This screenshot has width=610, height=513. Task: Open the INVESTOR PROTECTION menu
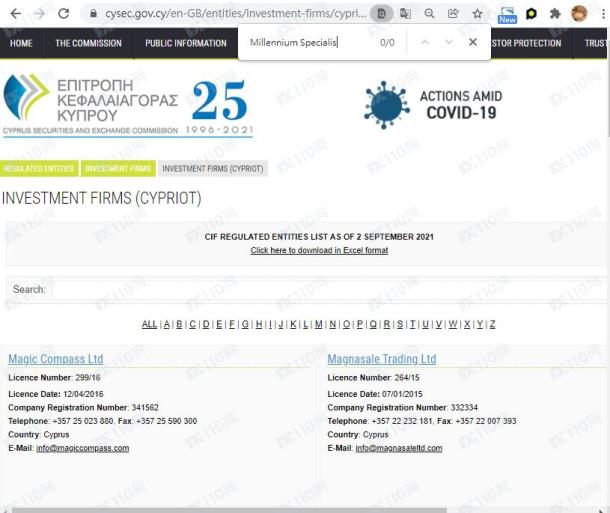click(526, 43)
